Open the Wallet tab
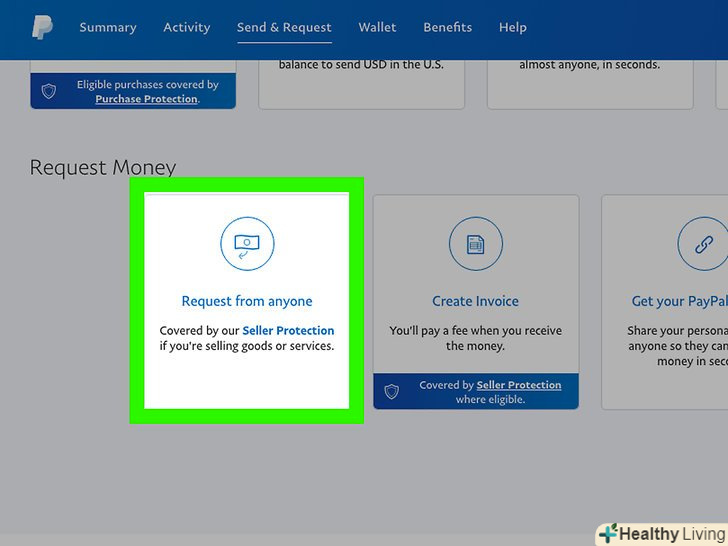Image resolution: width=728 pixels, height=546 pixels. tap(377, 27)
